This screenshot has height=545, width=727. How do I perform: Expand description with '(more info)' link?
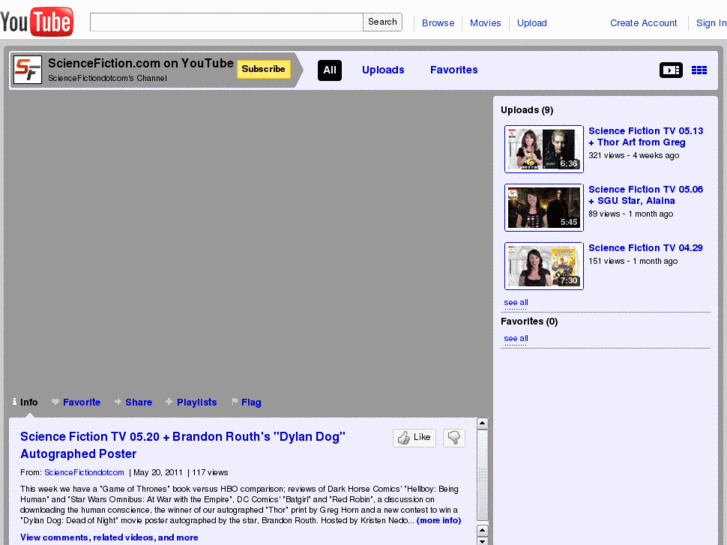439,520
